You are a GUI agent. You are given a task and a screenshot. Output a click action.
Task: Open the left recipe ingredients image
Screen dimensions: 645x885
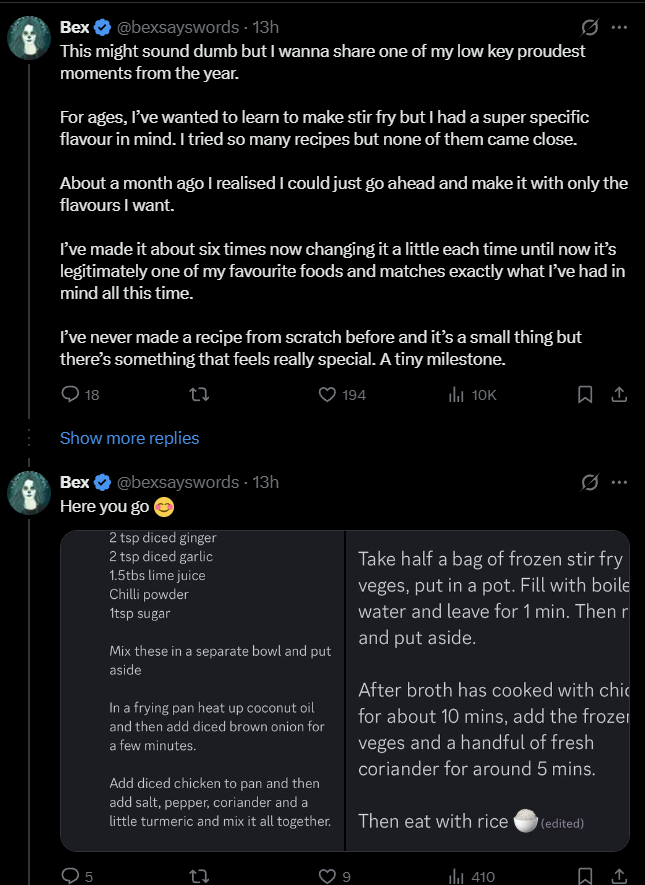coord(203,690)
